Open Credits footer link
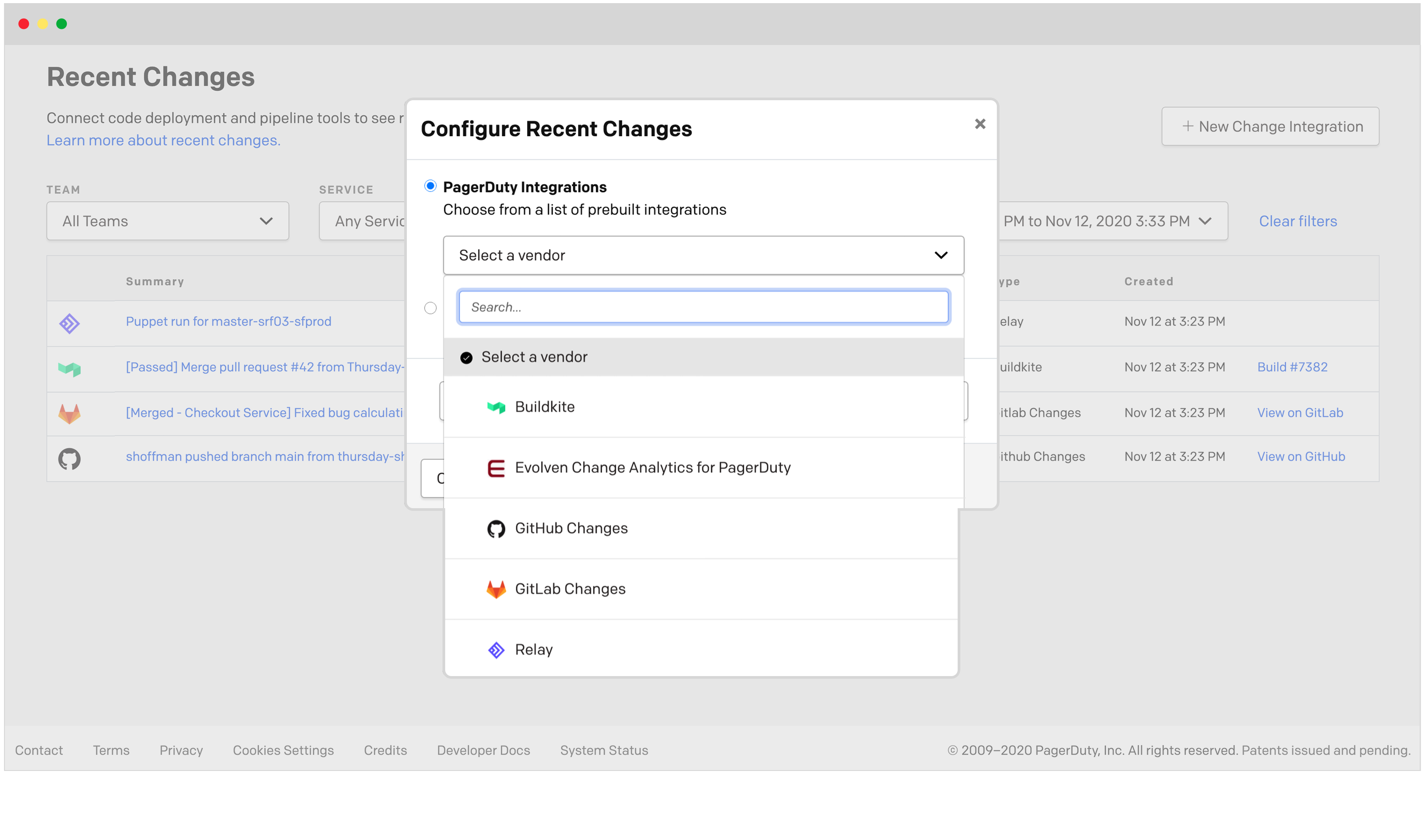This screenshot has width=1426, height=840. coord(385,750)
